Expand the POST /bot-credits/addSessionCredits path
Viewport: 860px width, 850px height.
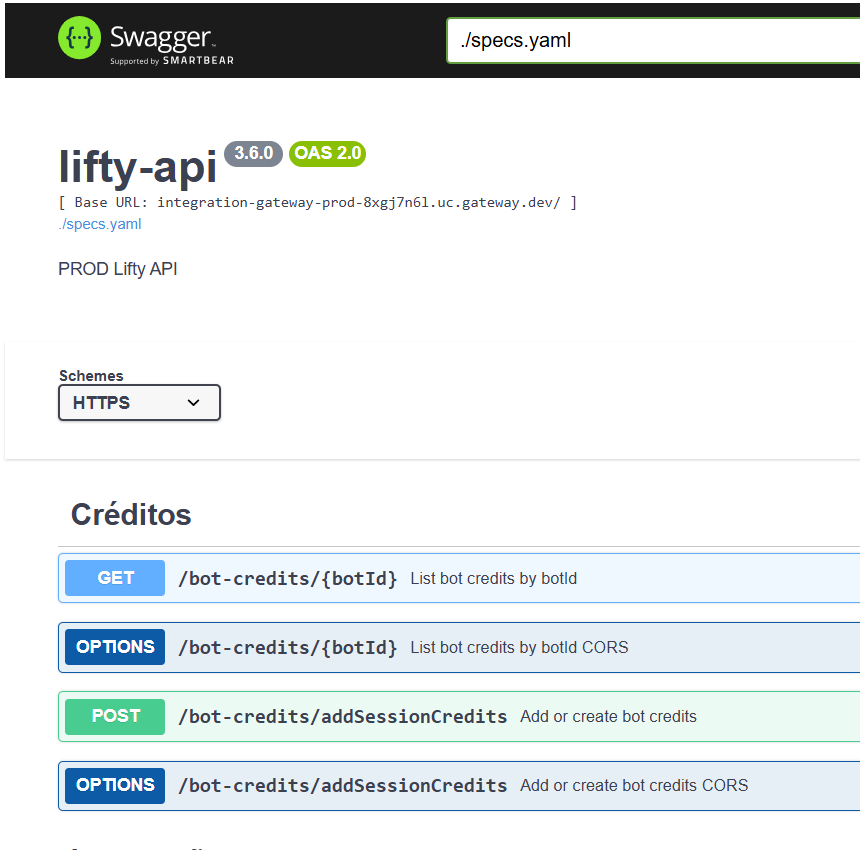pyautogui.click(x=342, y=717)
